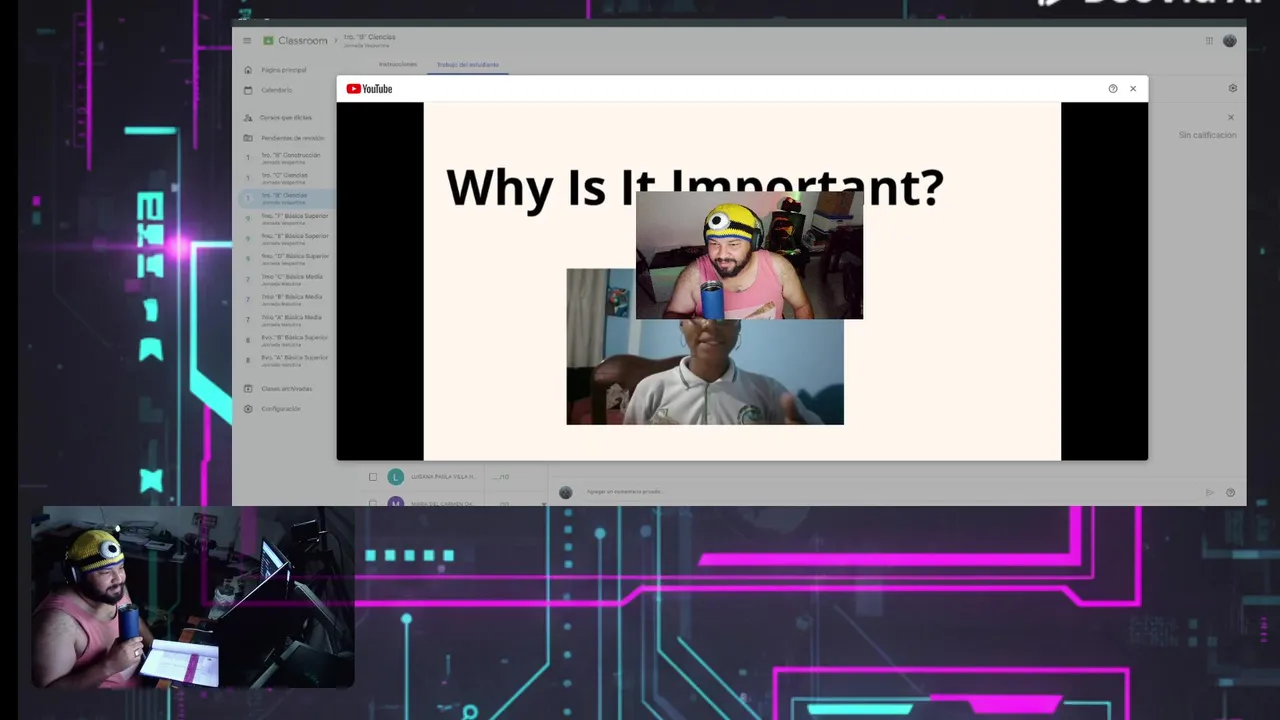Click the private comment input field
Viewport: 1280px width, 720px height.
pyautogui.click(x=890, y=492)
